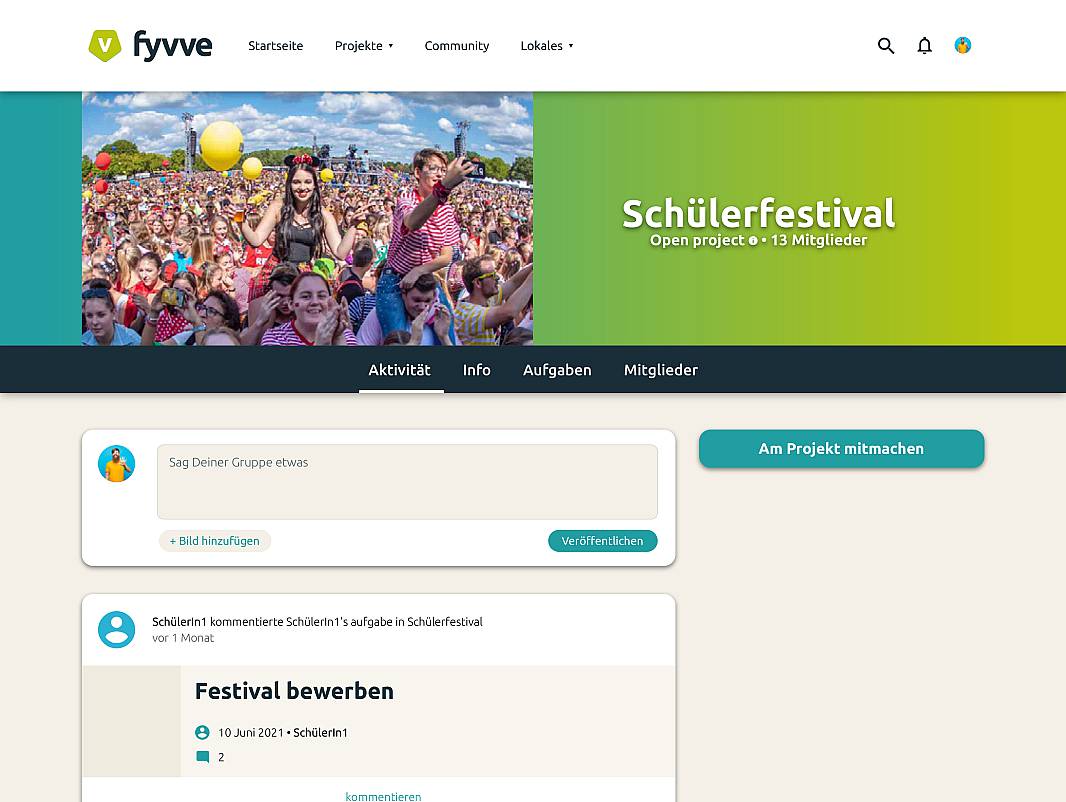The image size is (1066, 802).
Task: Click Am Projekt mitmachen button
Action: tap(841, 449)
